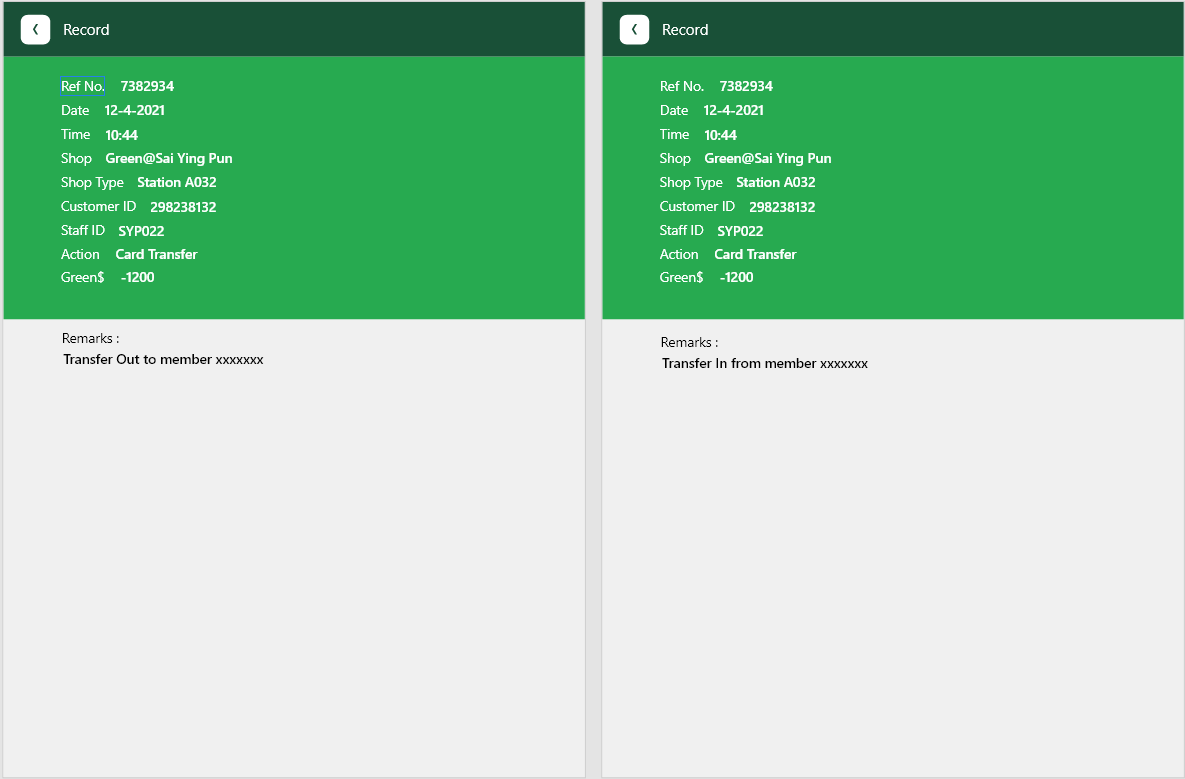The width and height of the screenshot is (1185, 779).
Task: Click date 12-4-2021 in the Transfer Out record
Action: 134,110
